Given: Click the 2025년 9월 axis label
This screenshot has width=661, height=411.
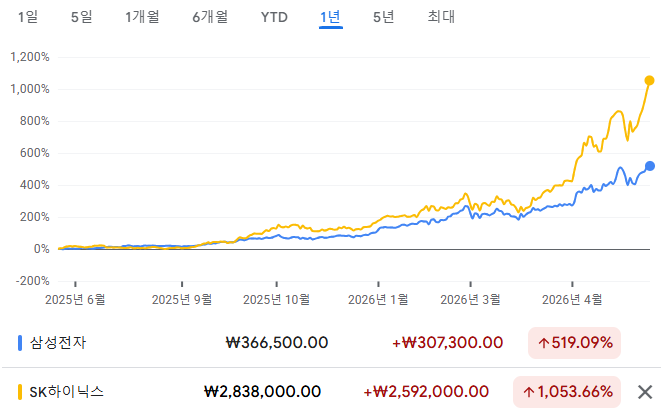Looking at the screenshot, I should pyautogui.click(x=182, y=300).
